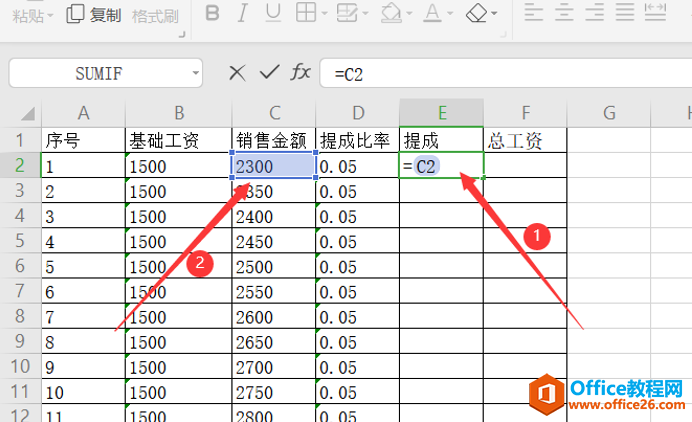Image resolution: width=692 pixels, height=422 pixels.
Task: Click 1500 in row 2
Action: click(179, 166)
